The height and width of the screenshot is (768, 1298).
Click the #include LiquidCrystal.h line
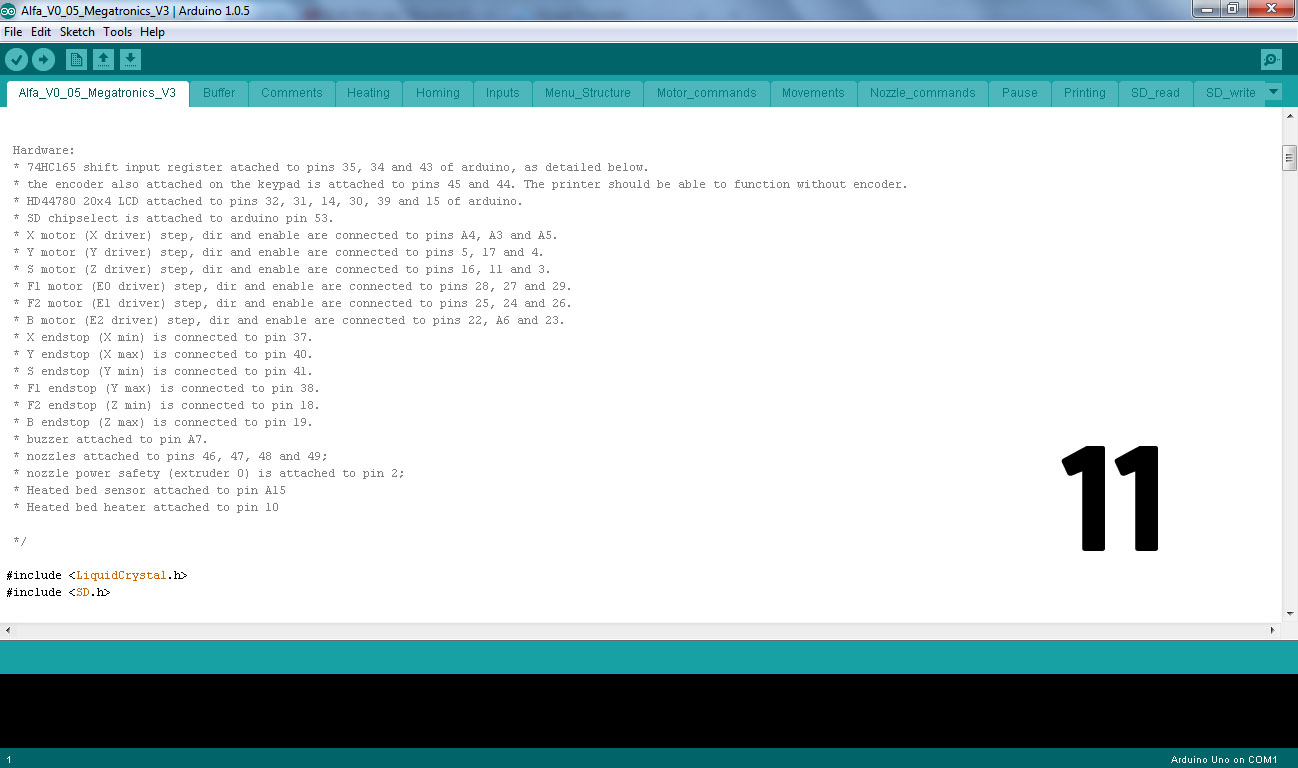tap(96, 575)
